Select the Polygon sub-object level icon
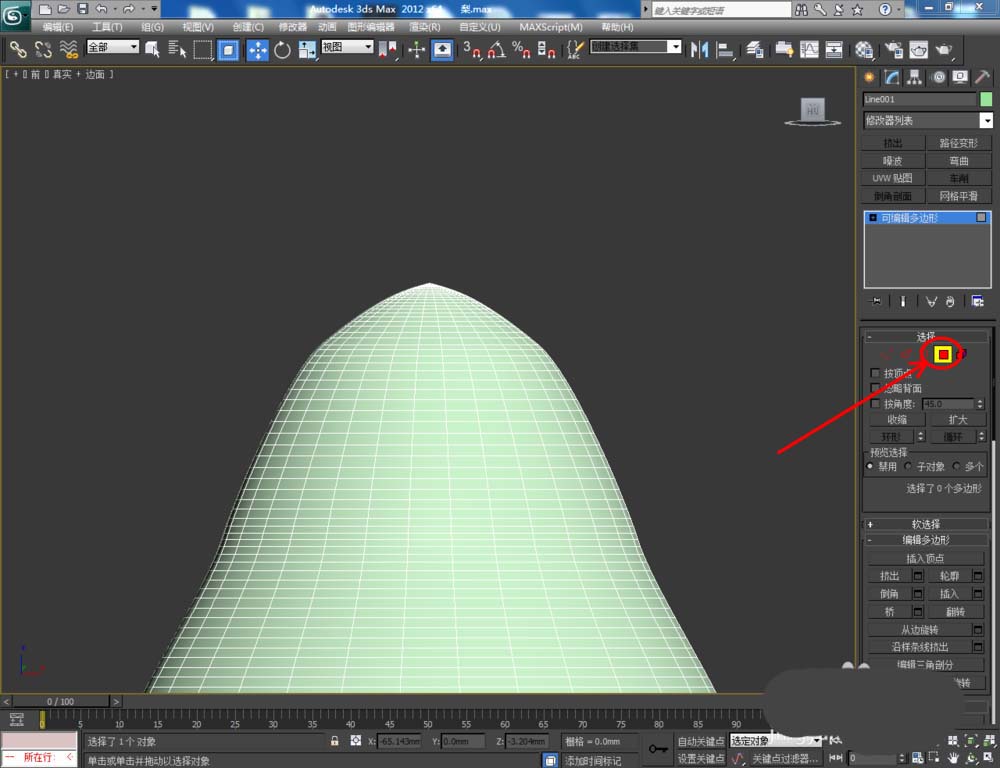 coord(942,354)
